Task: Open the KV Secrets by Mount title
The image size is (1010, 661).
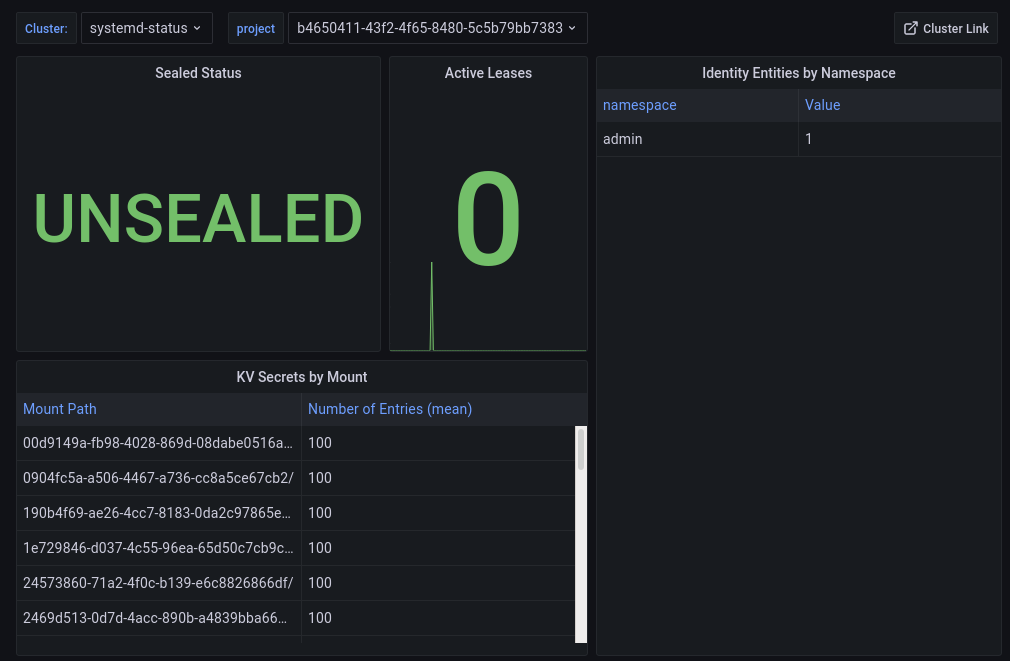Action: point(301,377)
